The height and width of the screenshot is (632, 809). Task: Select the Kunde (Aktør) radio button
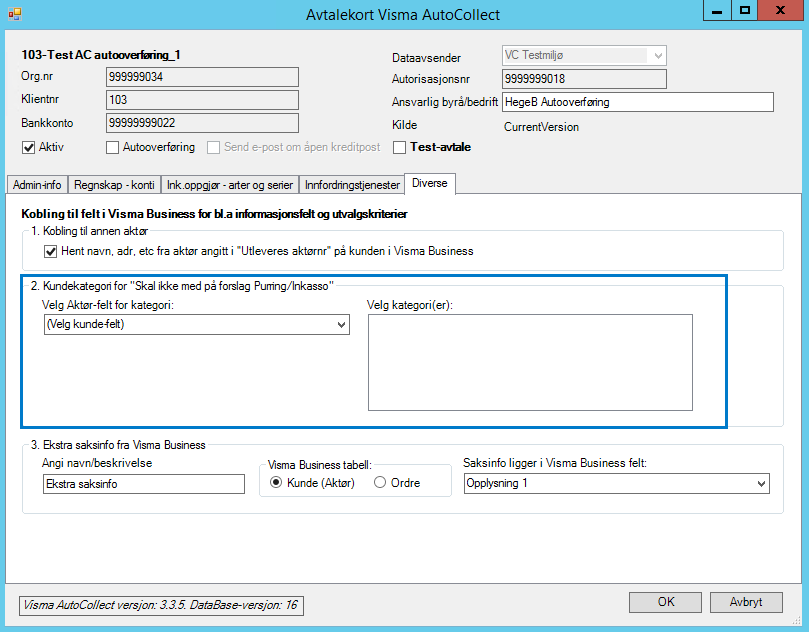click(277, 482)
